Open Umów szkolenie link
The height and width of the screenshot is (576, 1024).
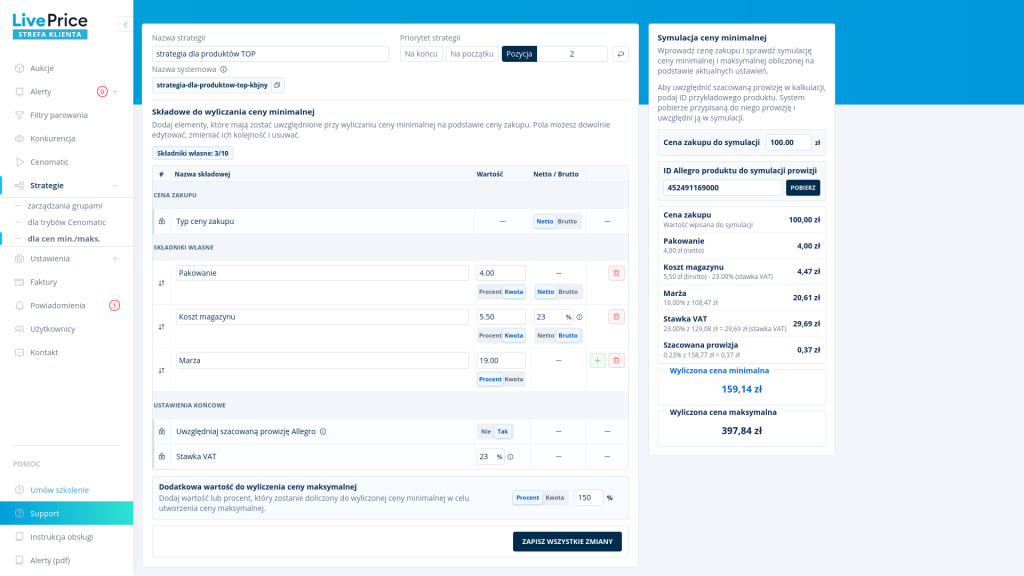(59, 490)
